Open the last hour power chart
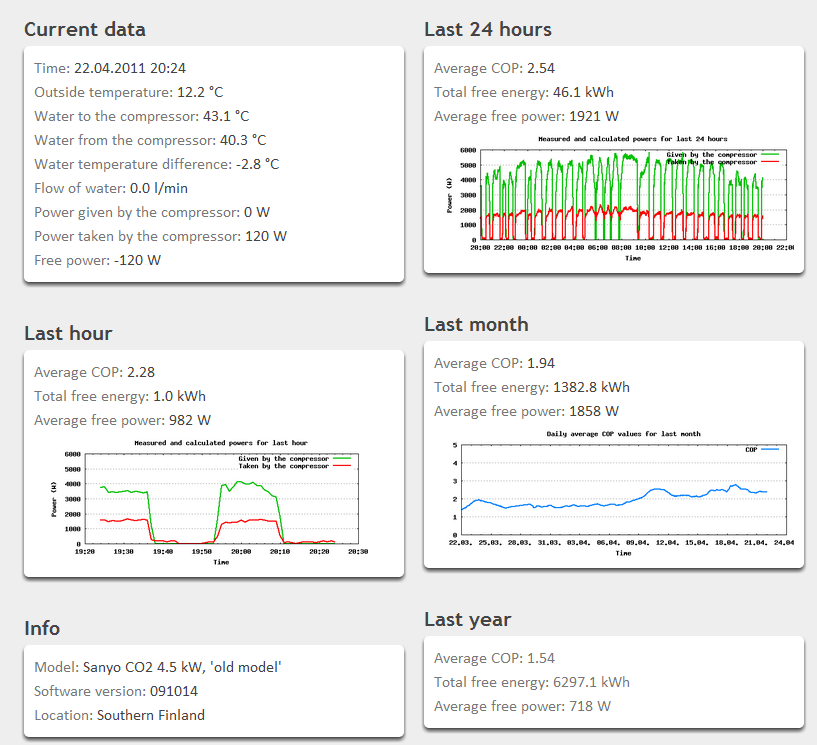This screenshot has width=817, height=745. pyautogui.click(x=213, y=502)
